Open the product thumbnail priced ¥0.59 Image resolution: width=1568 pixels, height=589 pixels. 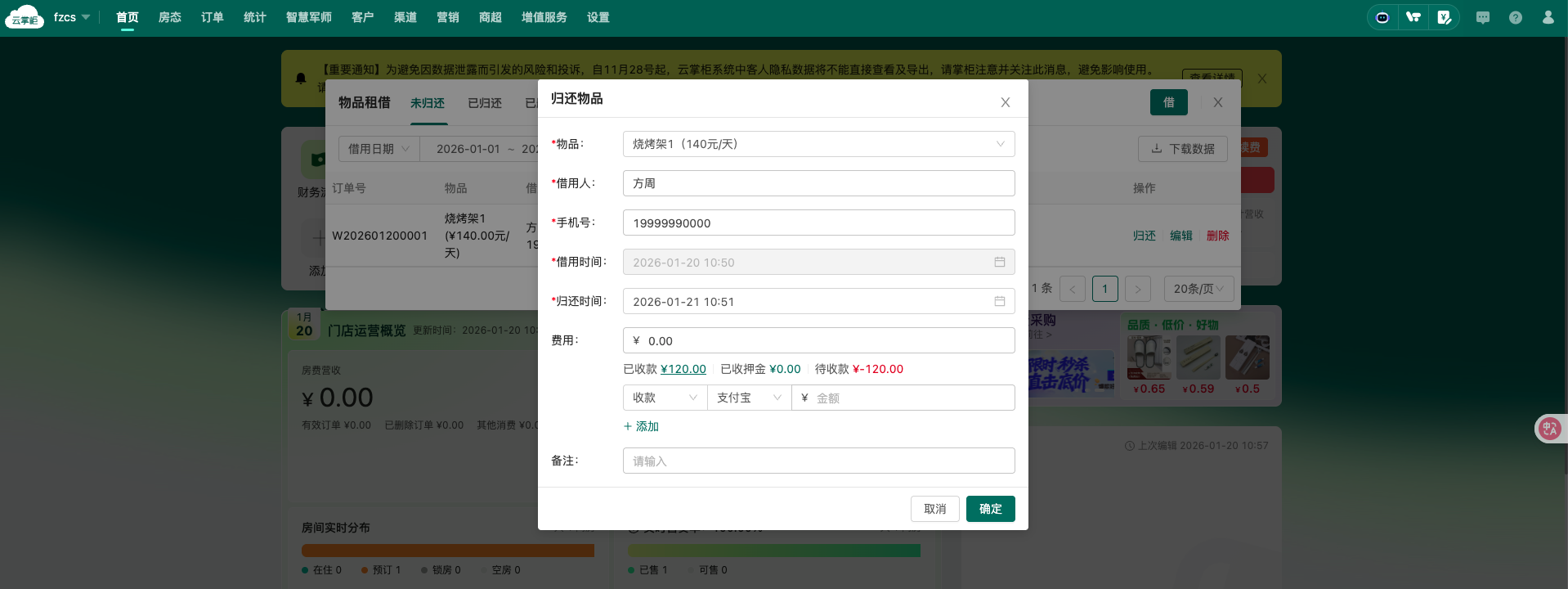point(1198,358)
